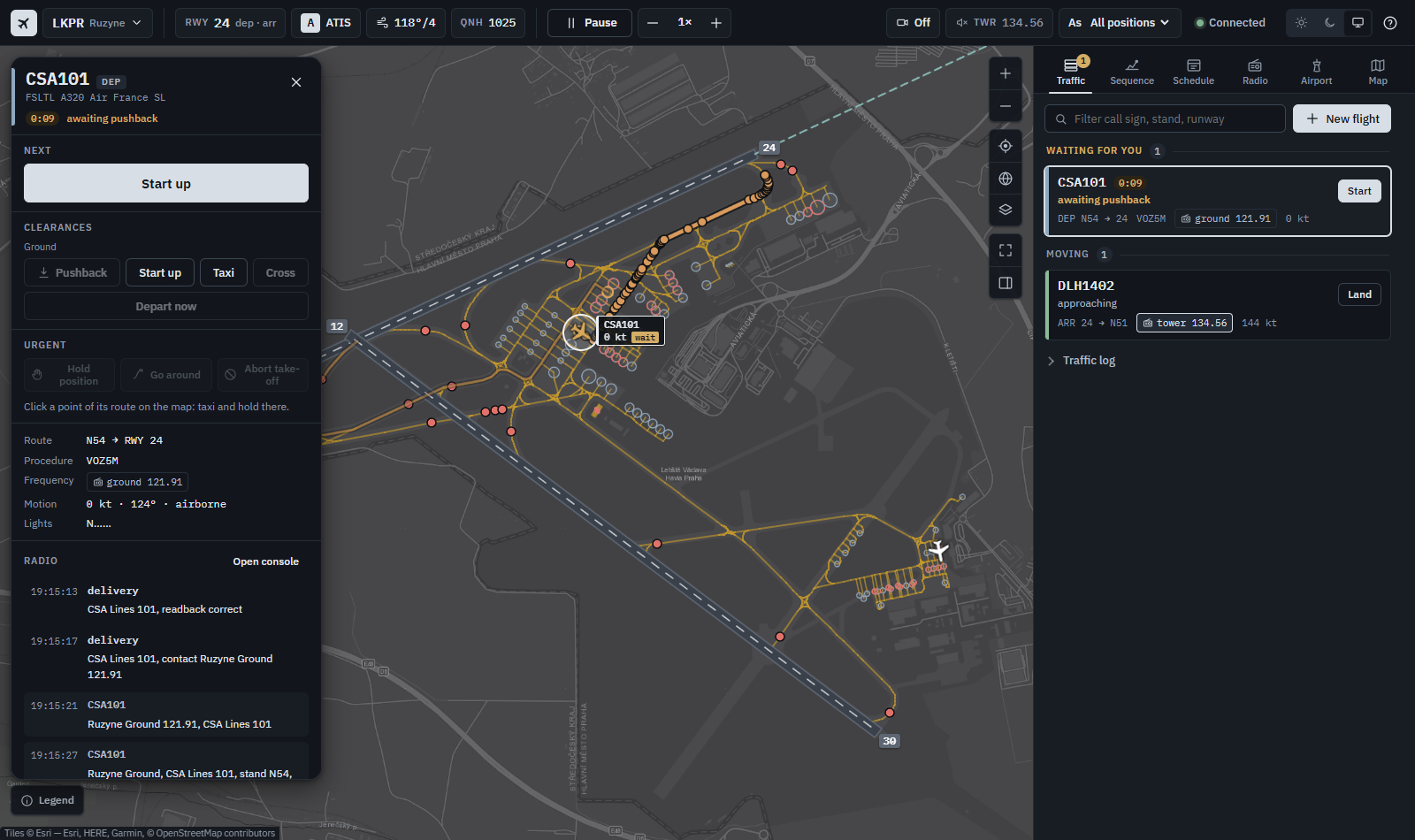Click Start button on CSA101 card
The width and height of the screenshot is (1415, 840).
(x=1359, y=191)
